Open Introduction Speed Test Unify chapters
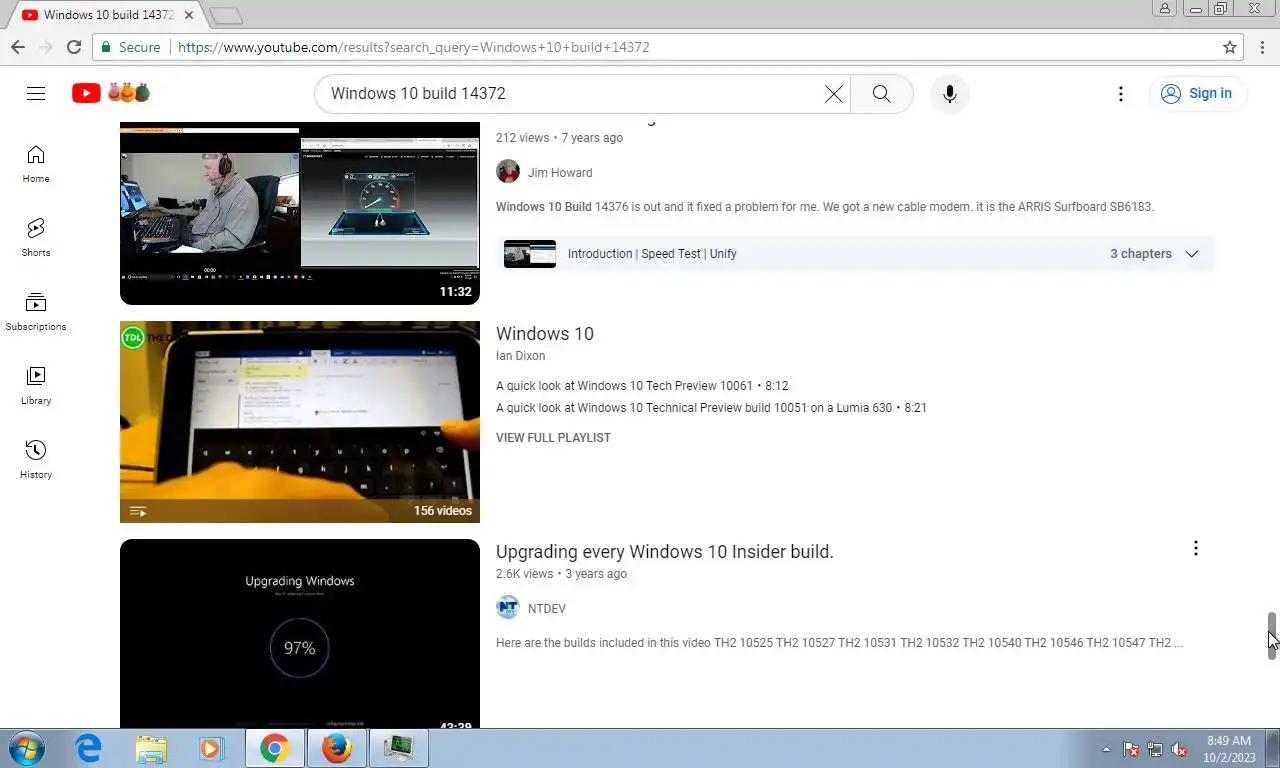 (x=652, y=254)
